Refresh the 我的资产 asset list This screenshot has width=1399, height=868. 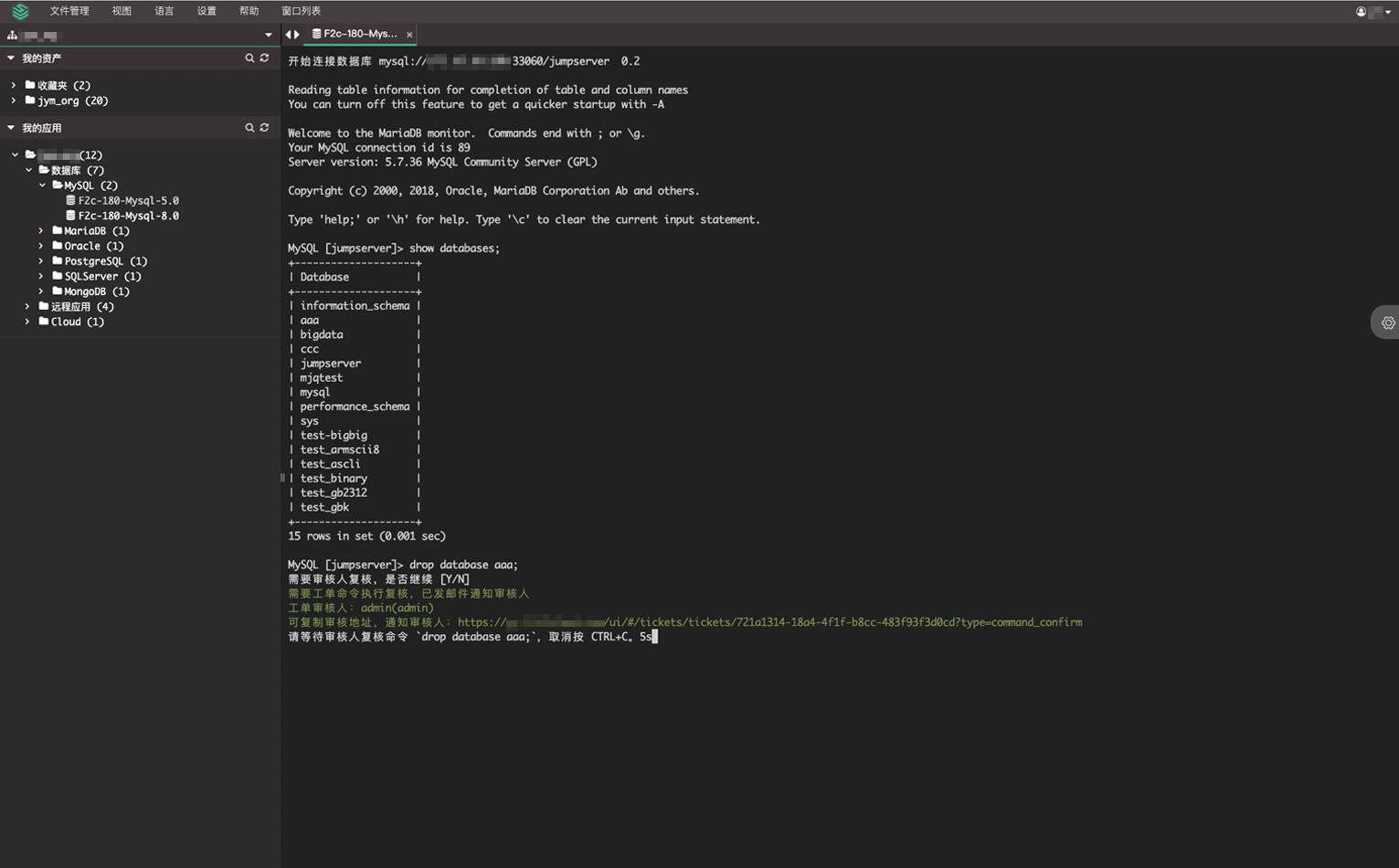(x=266, y=58)
